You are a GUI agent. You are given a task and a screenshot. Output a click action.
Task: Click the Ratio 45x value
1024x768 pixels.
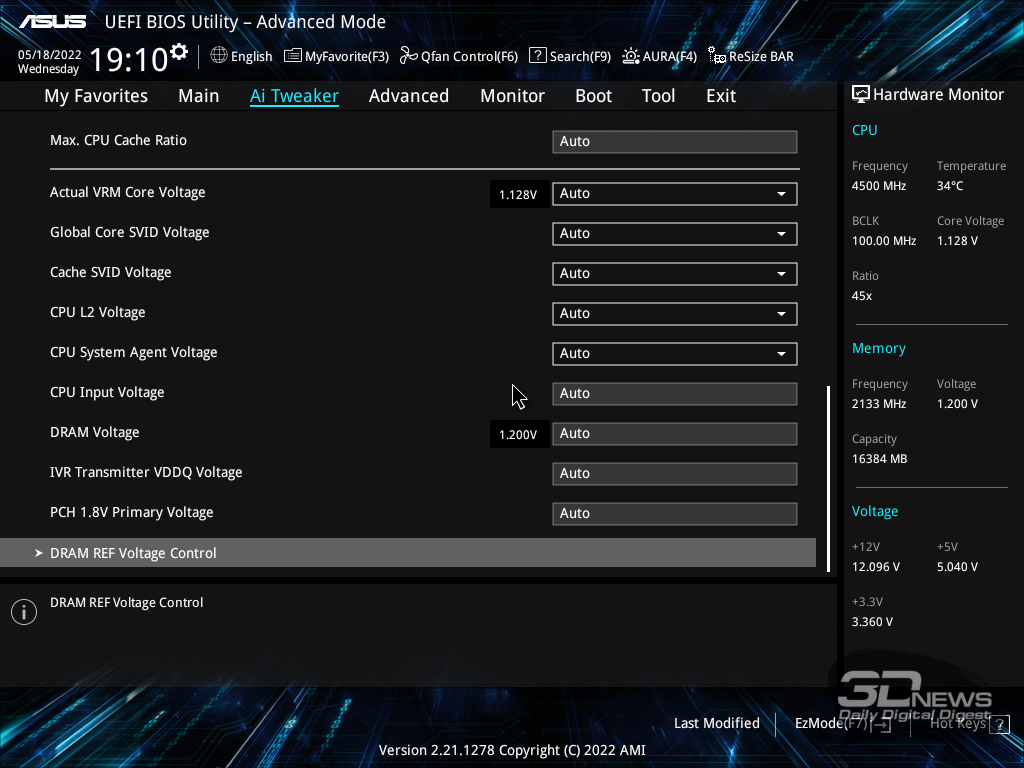861,295
